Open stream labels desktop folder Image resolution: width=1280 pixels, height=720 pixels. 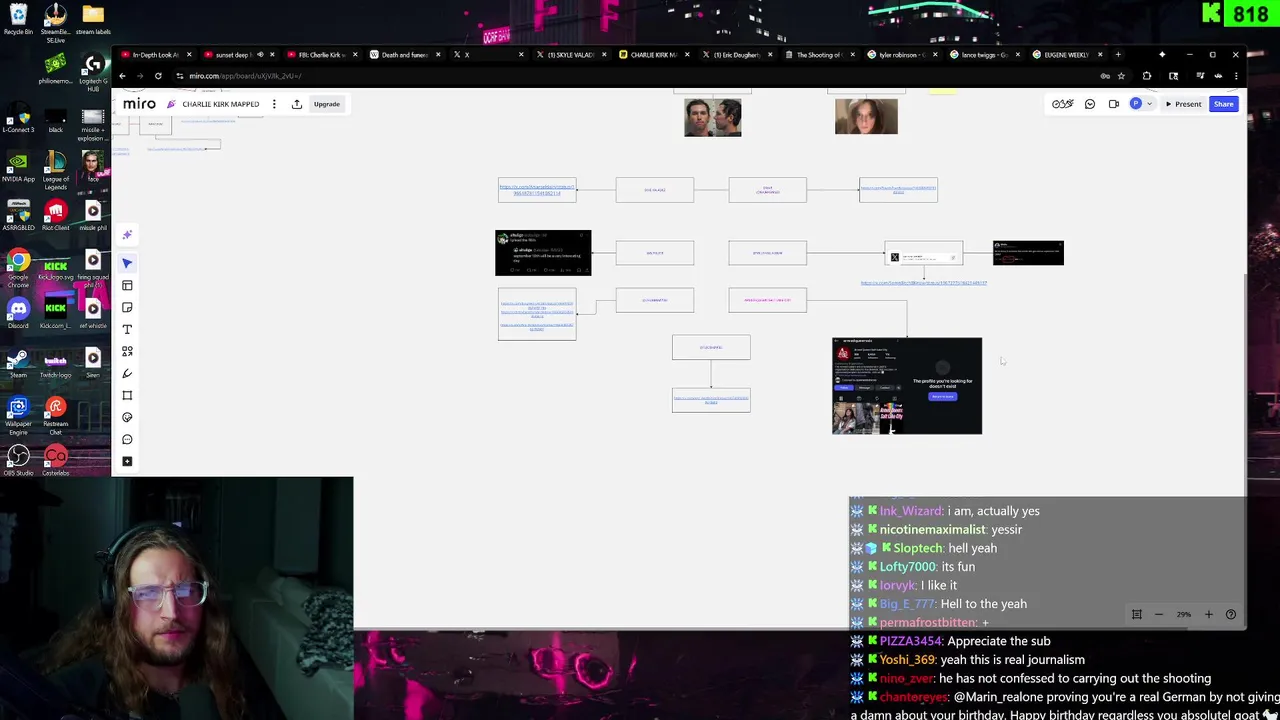tap(93, 19)
